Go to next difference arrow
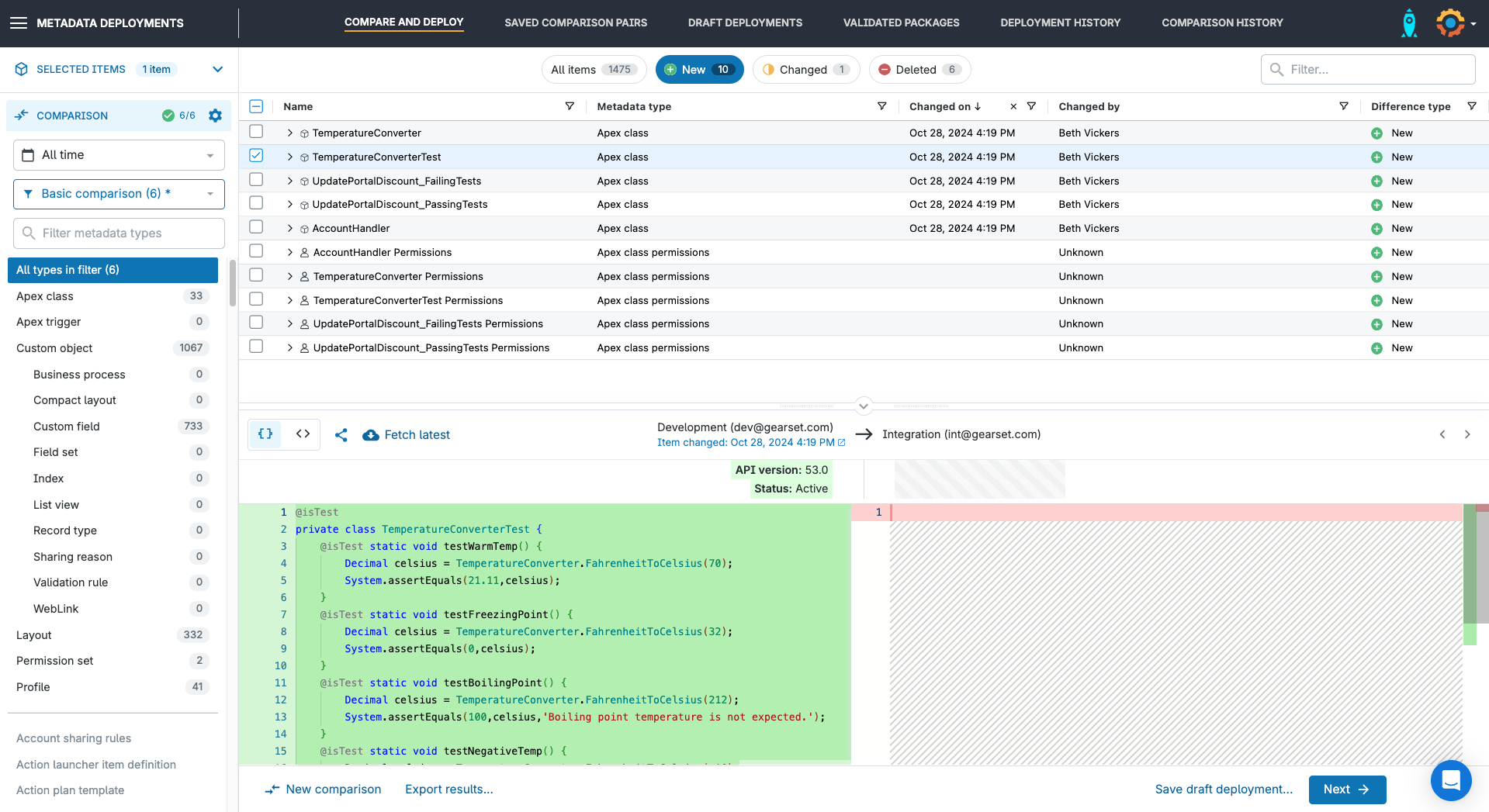Viewport: 1489px width, 812px height. [1467, 434]
